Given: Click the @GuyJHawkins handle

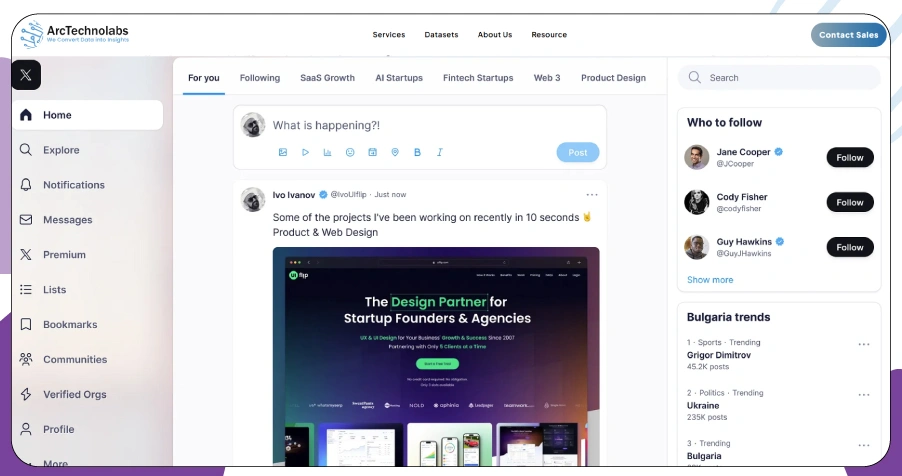Looking at the screenshot, I should 744,254.
